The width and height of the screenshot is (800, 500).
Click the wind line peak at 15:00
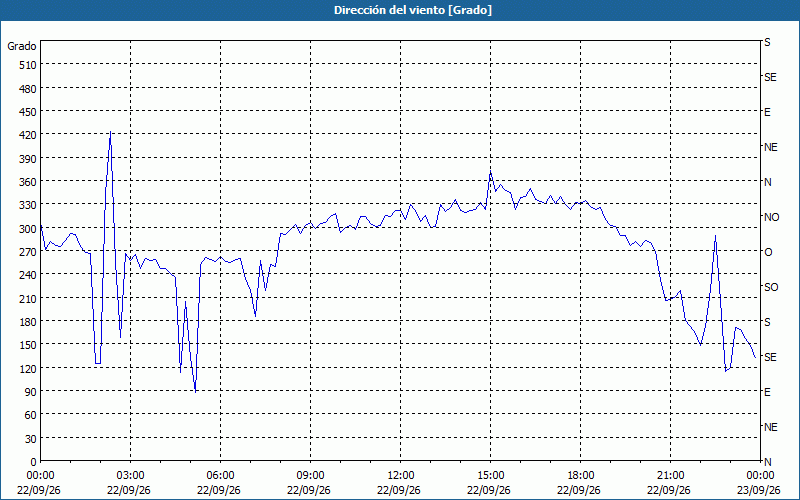click(490, 171)
